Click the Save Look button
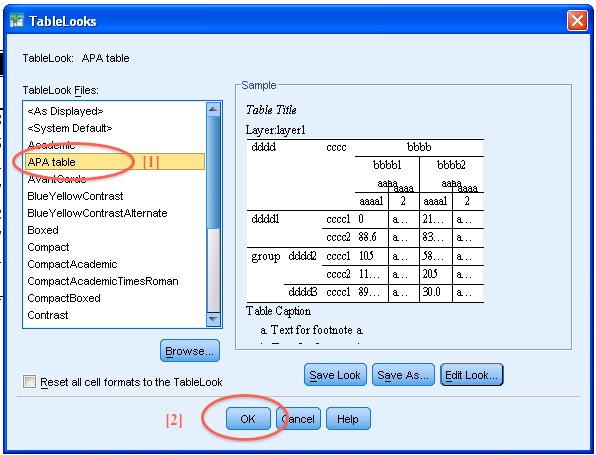596x455 pixels. point(335,375)
